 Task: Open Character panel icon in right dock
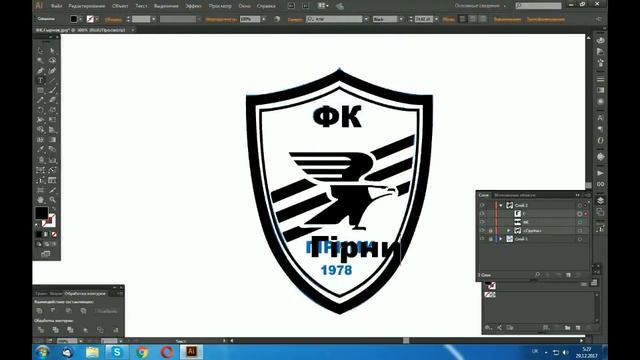600,118
